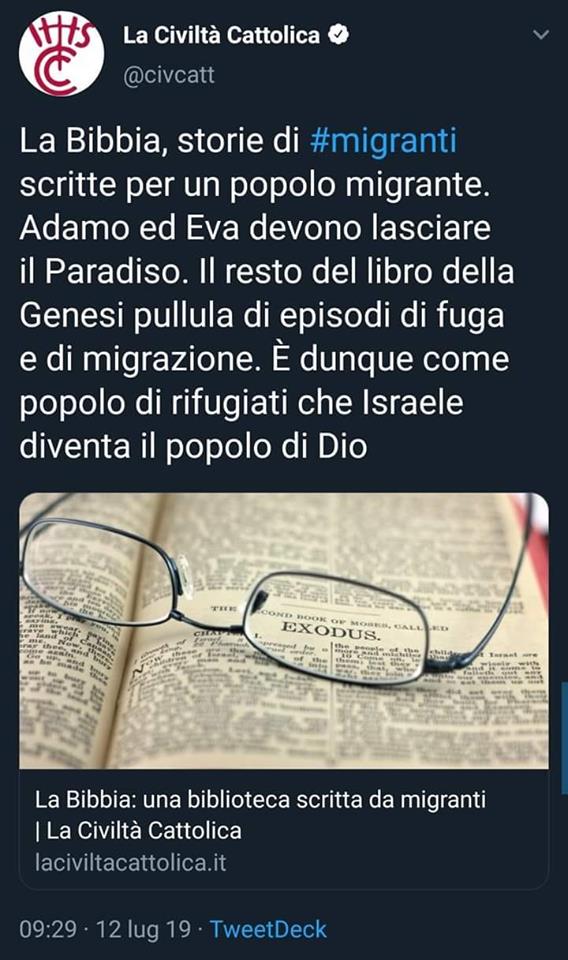Select the sentence 'Adamo ed Eva devono lasciare'
Viewport: 568px width, 960px height.
(255, 228)
